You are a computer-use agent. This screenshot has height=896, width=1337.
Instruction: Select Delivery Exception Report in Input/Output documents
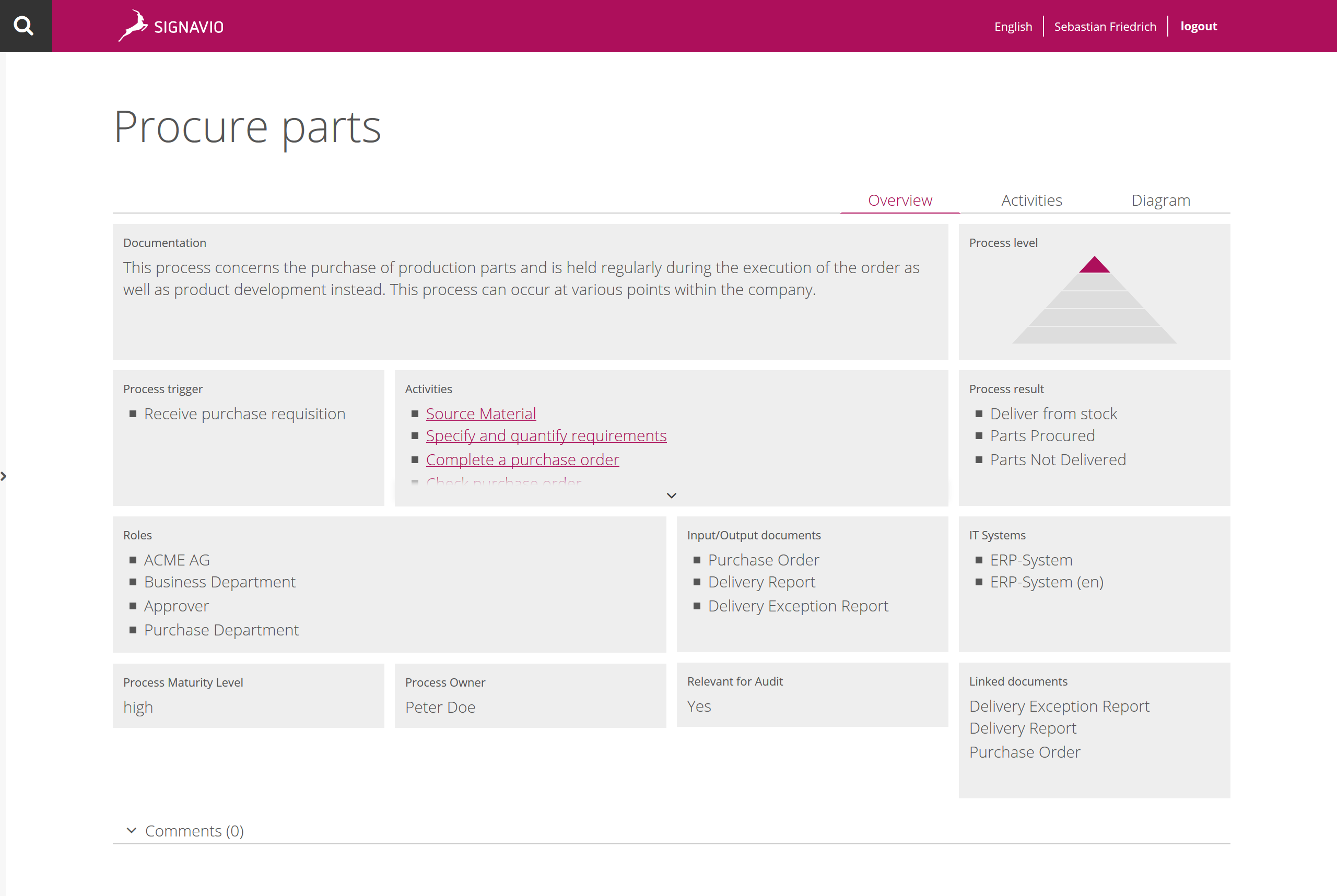point(798,606)
